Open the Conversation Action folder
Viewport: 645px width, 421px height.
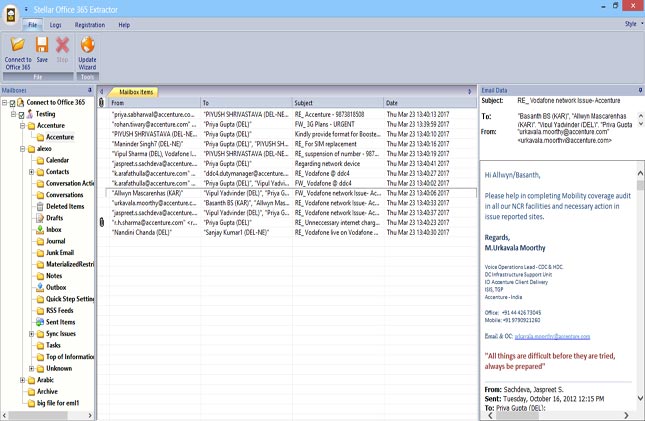(x=70, y=183)
